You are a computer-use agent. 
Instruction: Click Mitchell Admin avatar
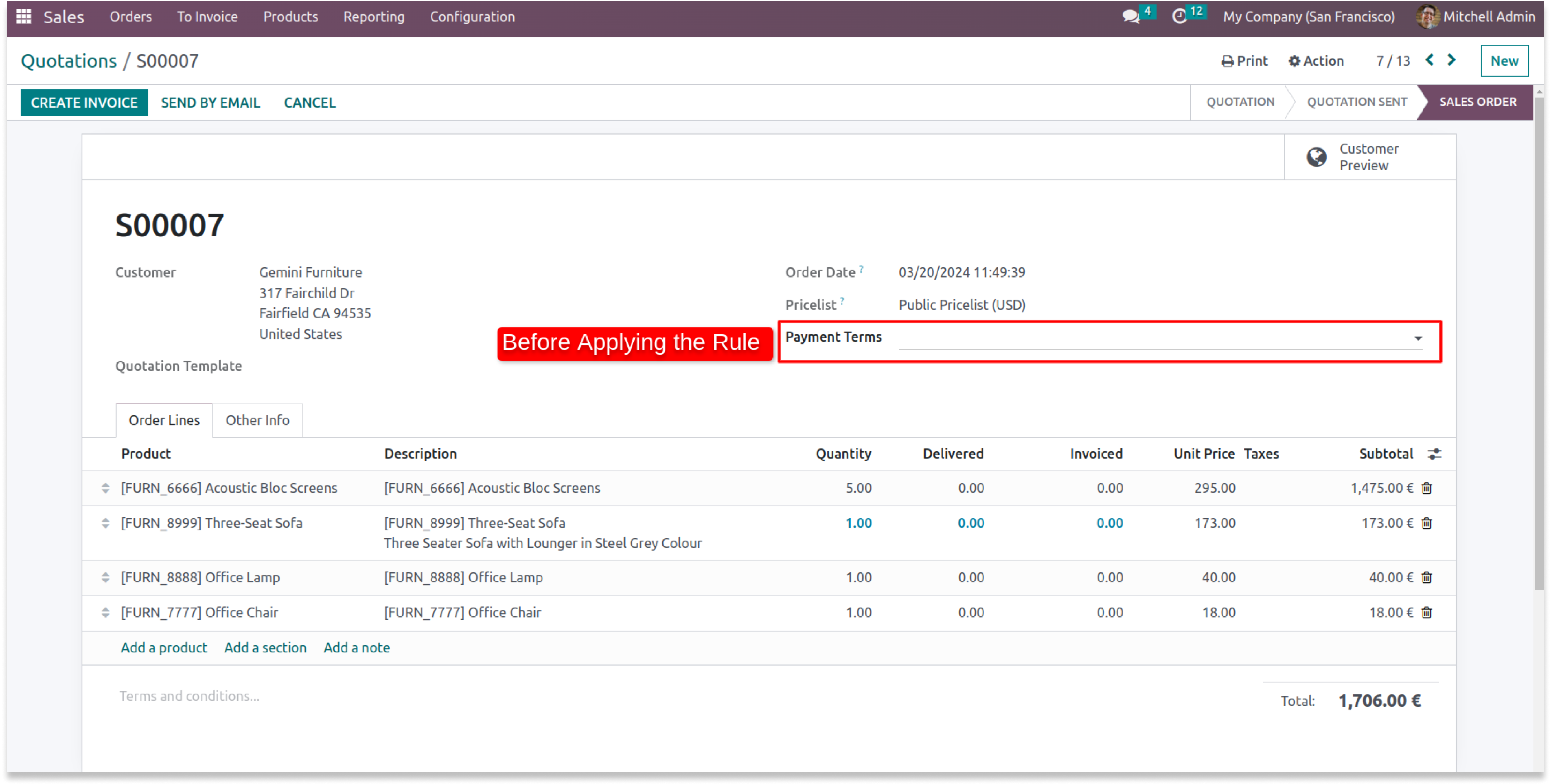tap(1427, 16)
